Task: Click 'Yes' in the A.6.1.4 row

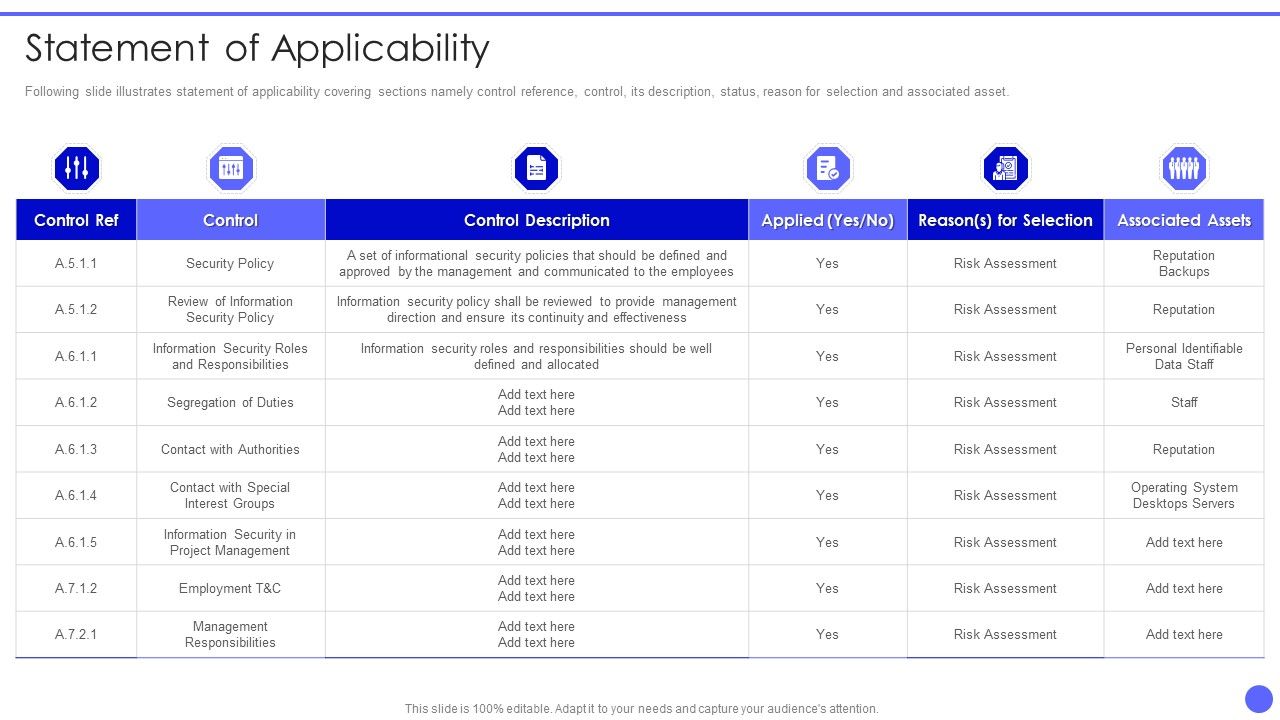Action: [827, 496]
